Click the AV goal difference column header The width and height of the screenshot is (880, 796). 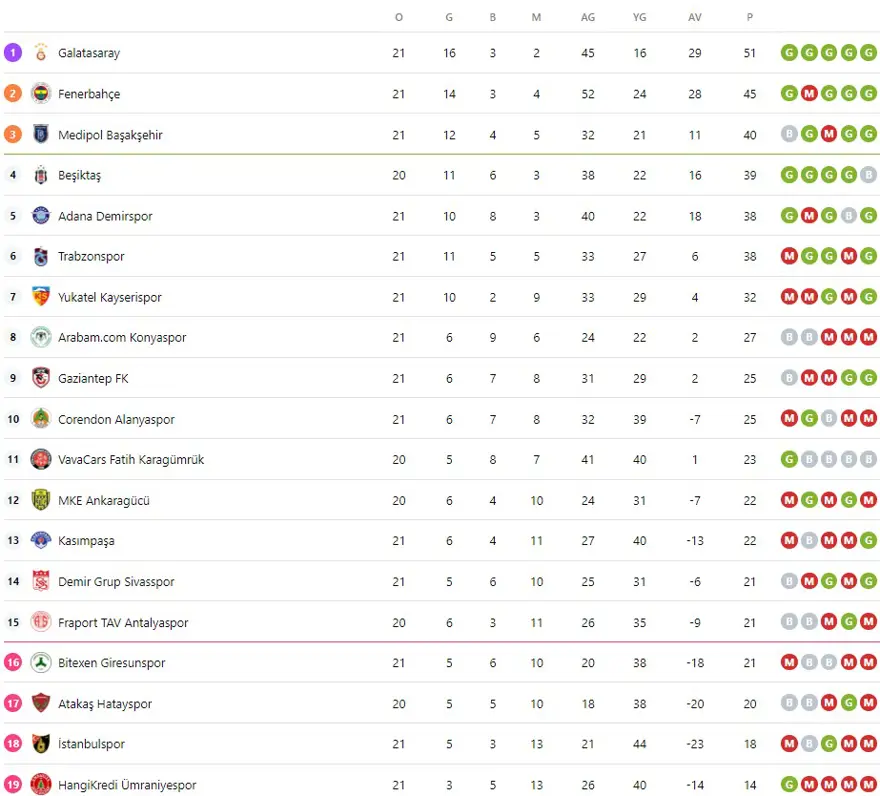[x=695, y=17]
